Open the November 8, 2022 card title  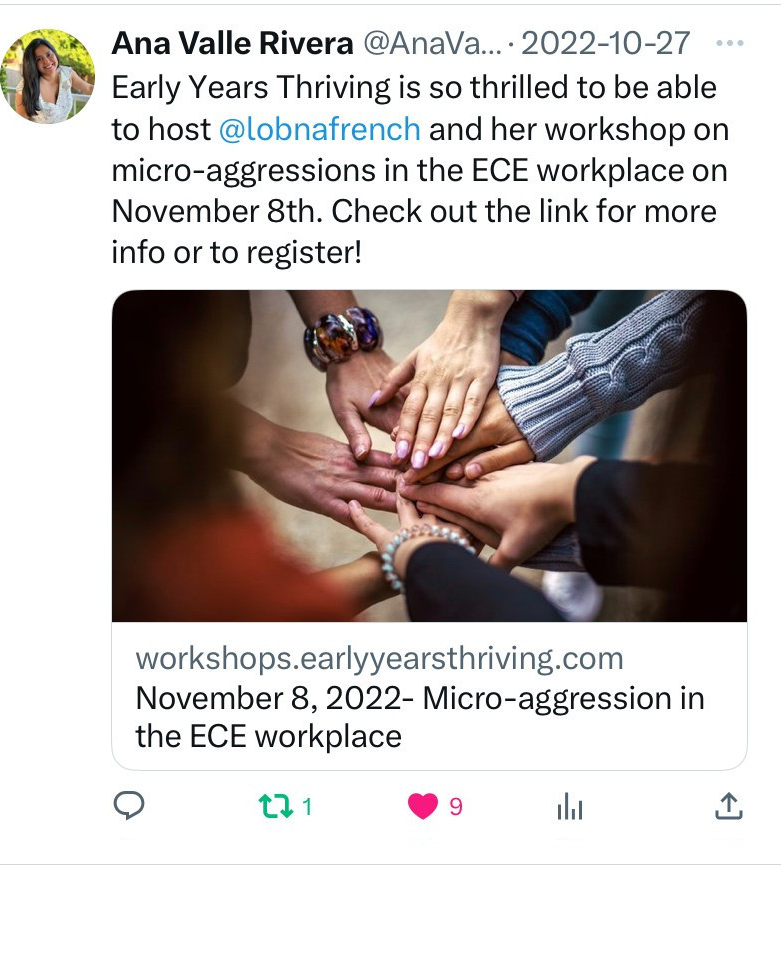pyautogui.click(x=420, y=717)
